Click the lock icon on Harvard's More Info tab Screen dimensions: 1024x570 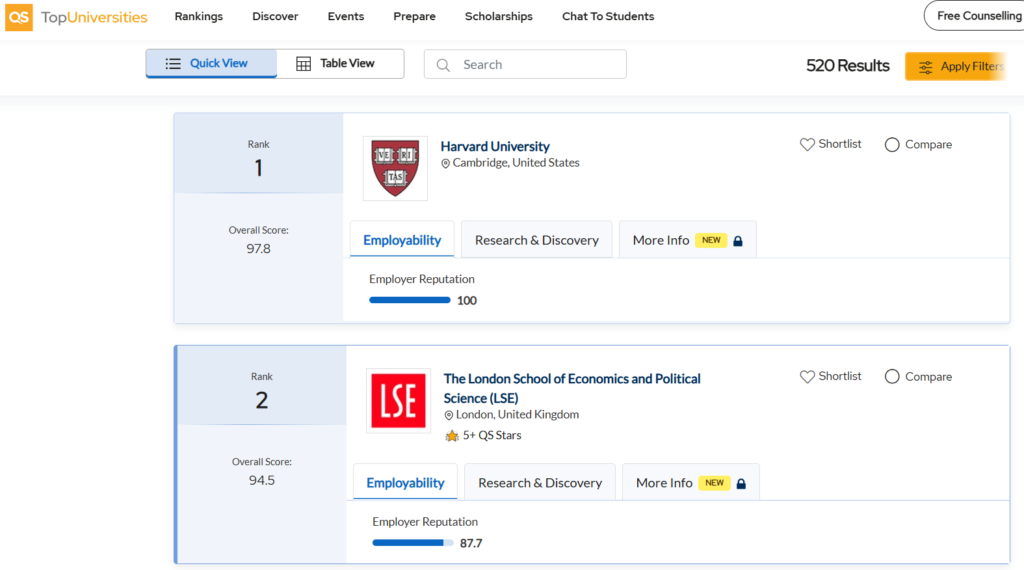point(738,241)
